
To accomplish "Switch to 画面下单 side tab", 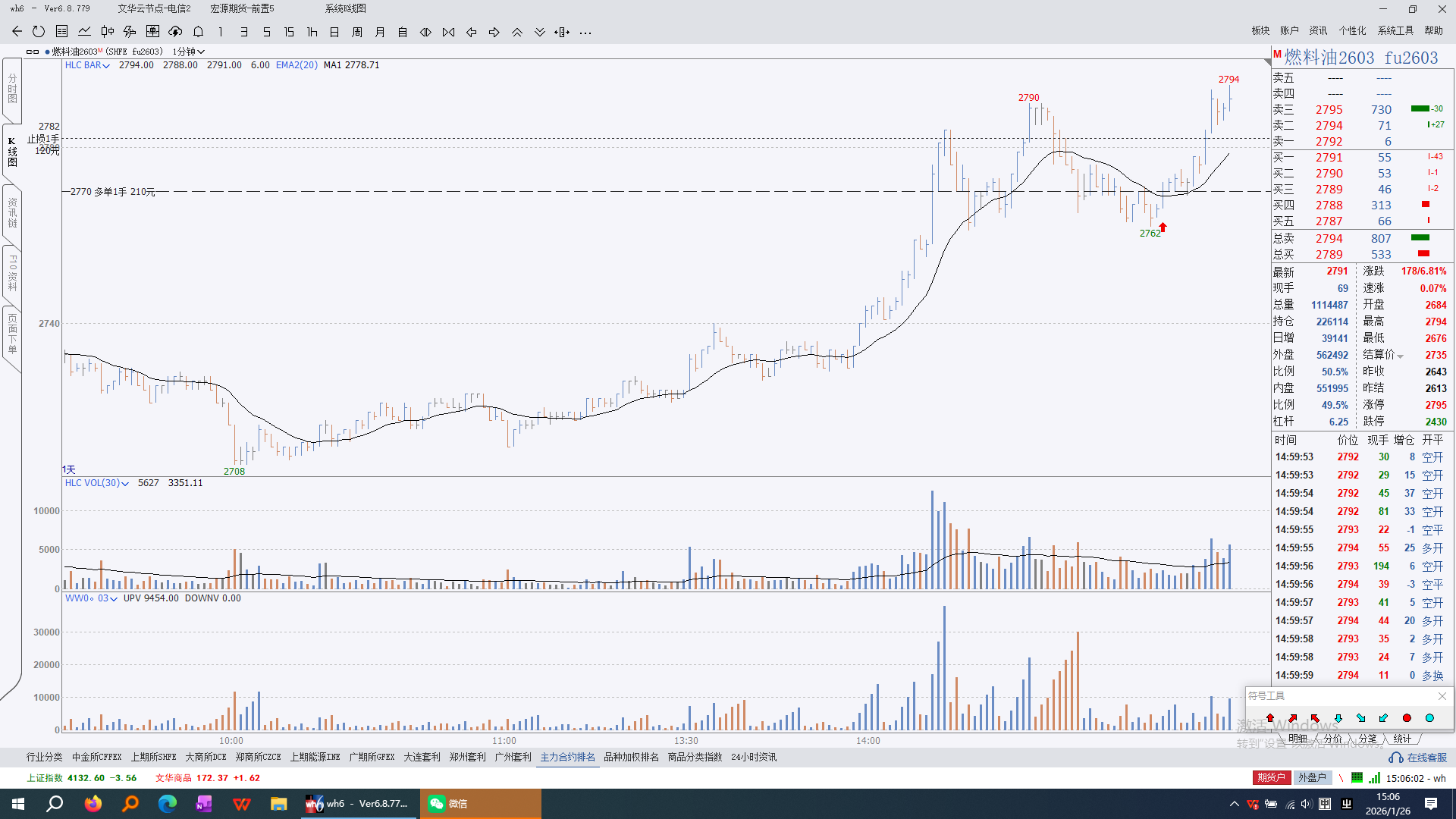I will 12,334.
